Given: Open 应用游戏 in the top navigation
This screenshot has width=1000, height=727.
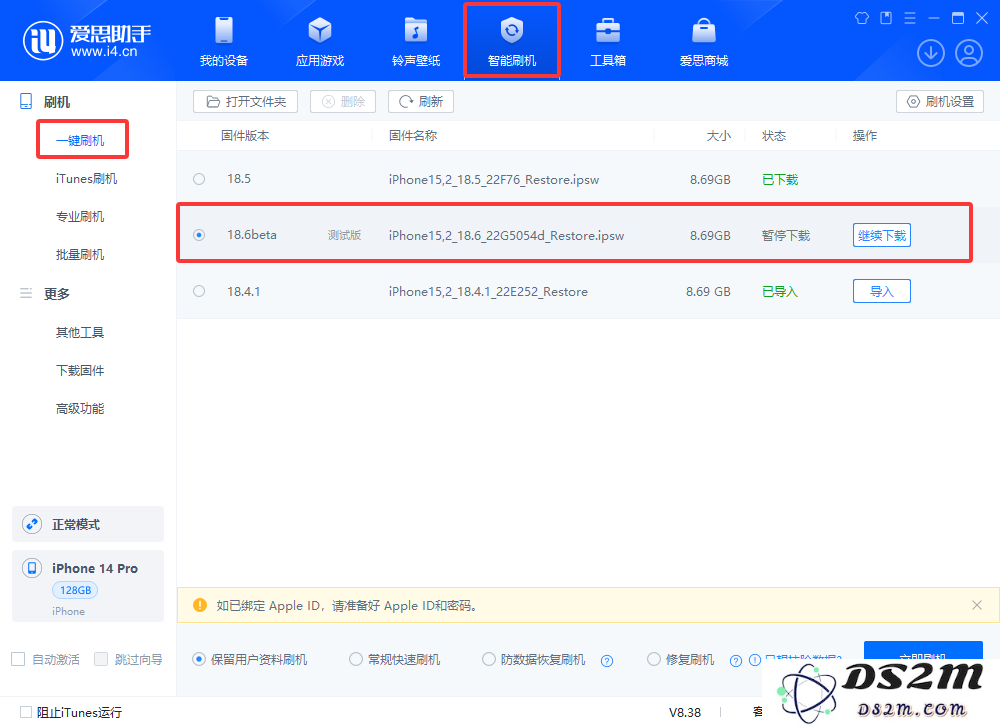Looking at the screenshot, I should tap(320, 42).
